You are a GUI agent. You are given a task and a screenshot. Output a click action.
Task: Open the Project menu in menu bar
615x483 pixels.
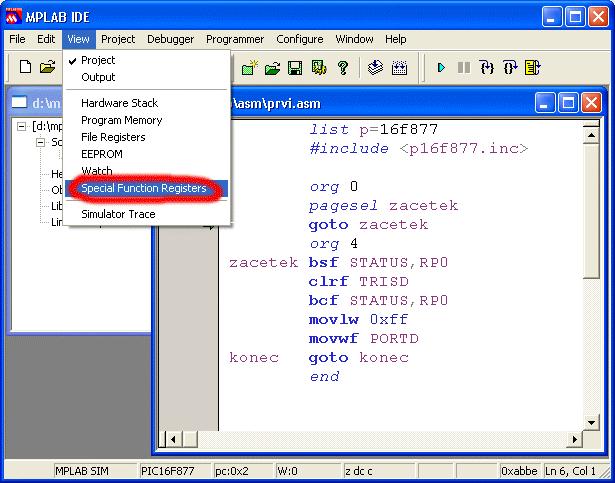tap(118, 39)
